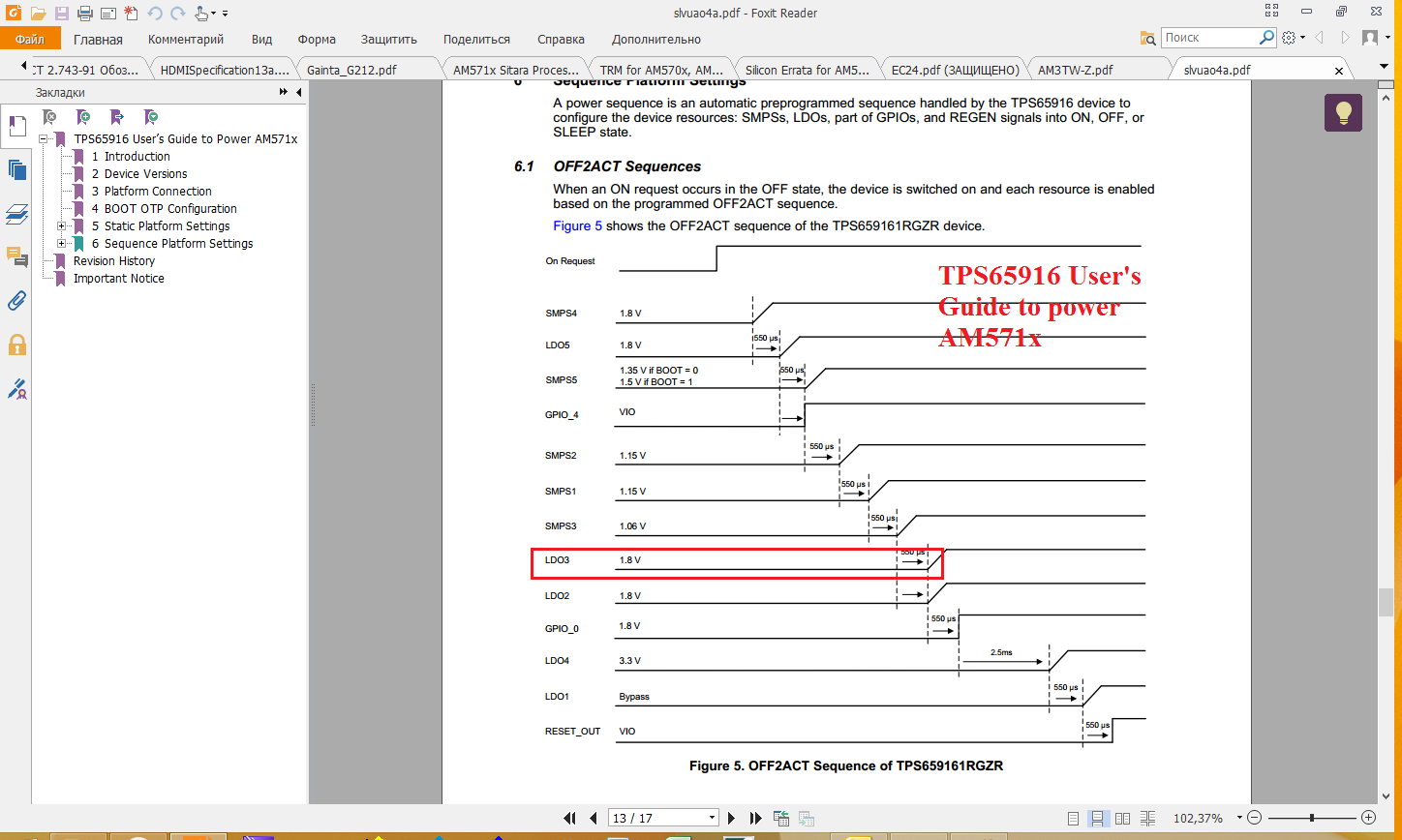This screenshot has height=840, width=1402.
Task: Open the Дополнительно ribbon tab
Action: (x=655, y=40)
